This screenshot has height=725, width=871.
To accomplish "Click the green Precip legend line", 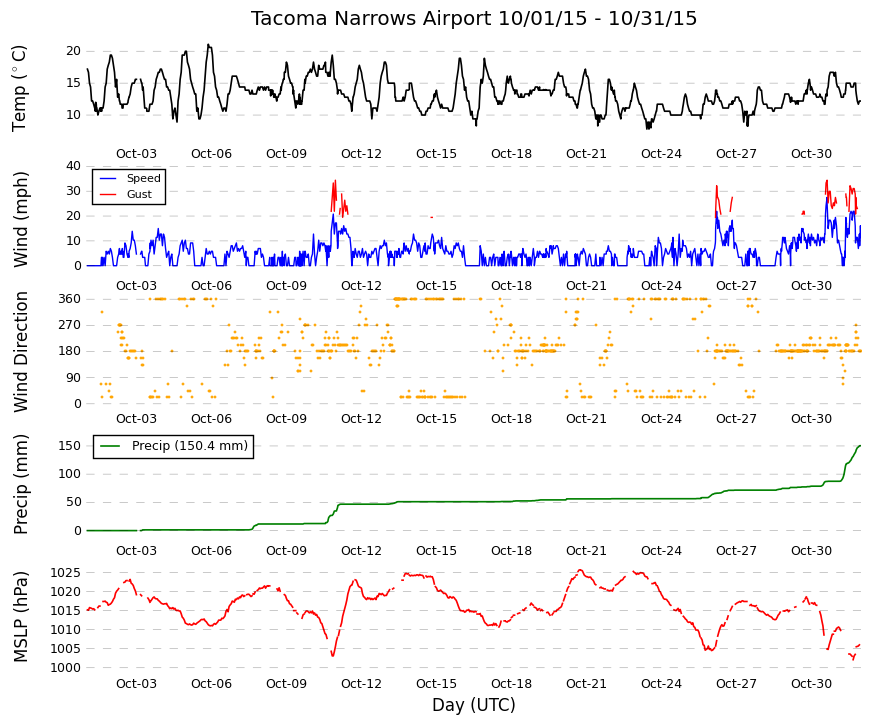I will click(110, 446).
